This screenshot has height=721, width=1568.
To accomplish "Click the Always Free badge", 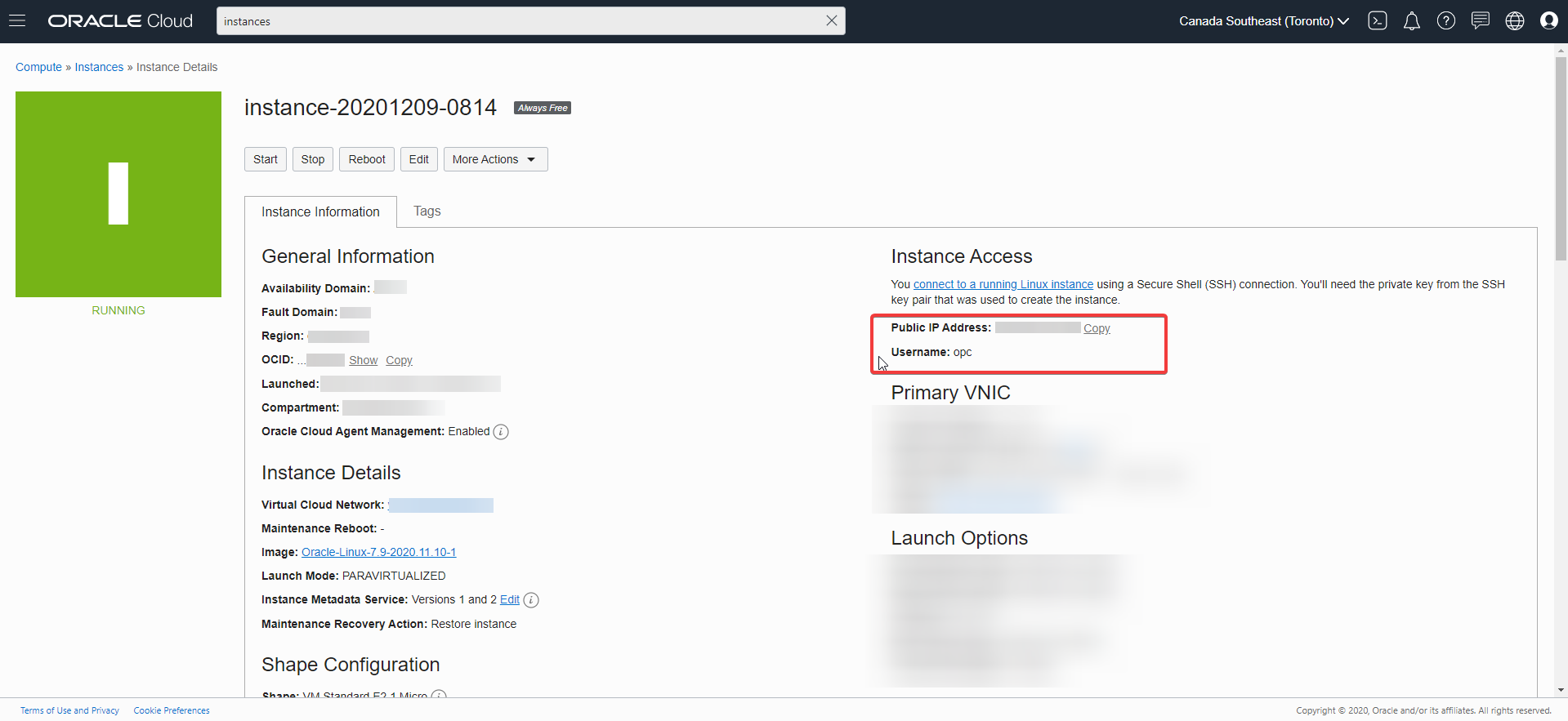I will point(543,108).
